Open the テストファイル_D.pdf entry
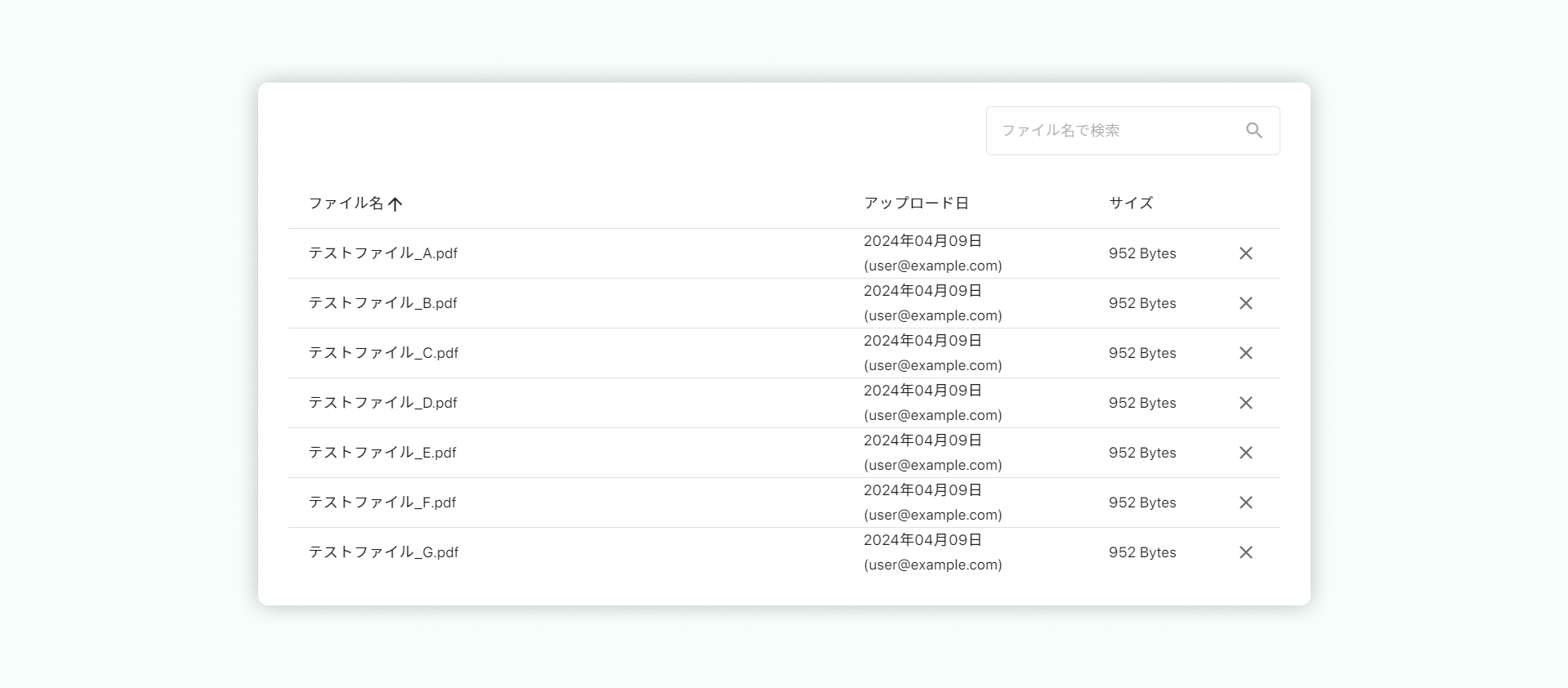This screenshot has width=1568, height=688. pyautogui.click(x=382, y=403)
